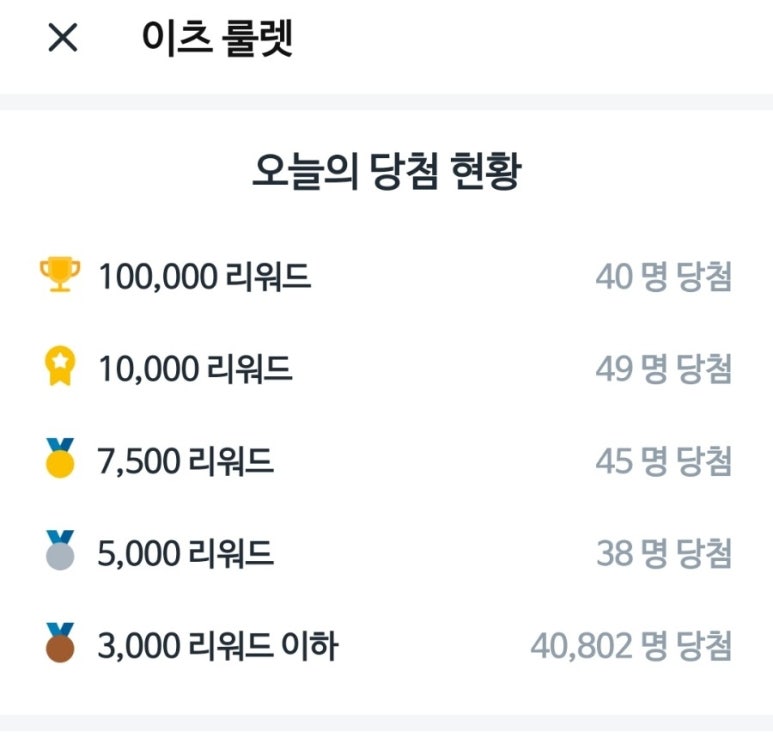
Task: Select the 3,000 리워드 이하 label
Action: tap(218, 646)
